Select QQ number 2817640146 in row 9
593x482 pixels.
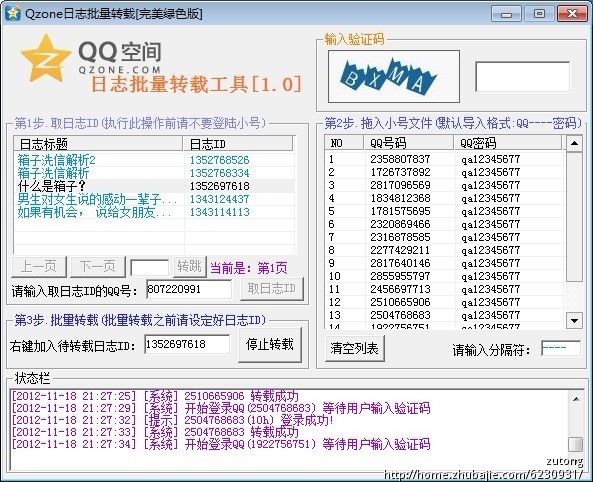pyautogui.click(x=400, y=263)
